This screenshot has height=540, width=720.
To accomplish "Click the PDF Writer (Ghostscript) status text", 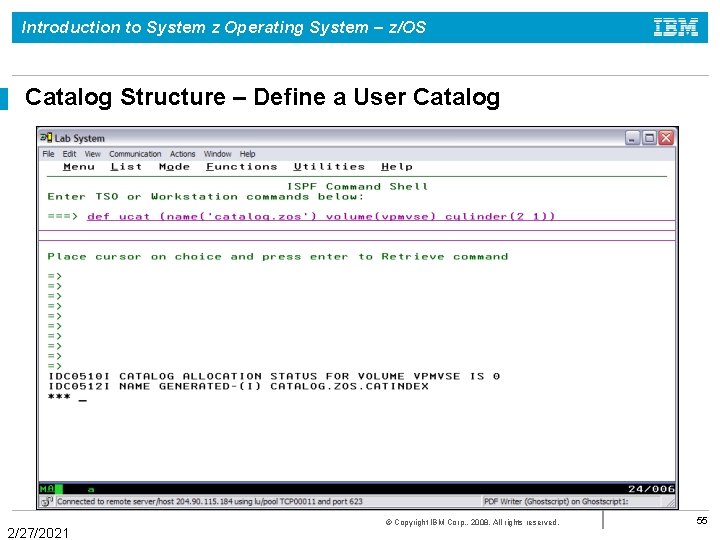I will pyautogui.click(x=556, y=501).
